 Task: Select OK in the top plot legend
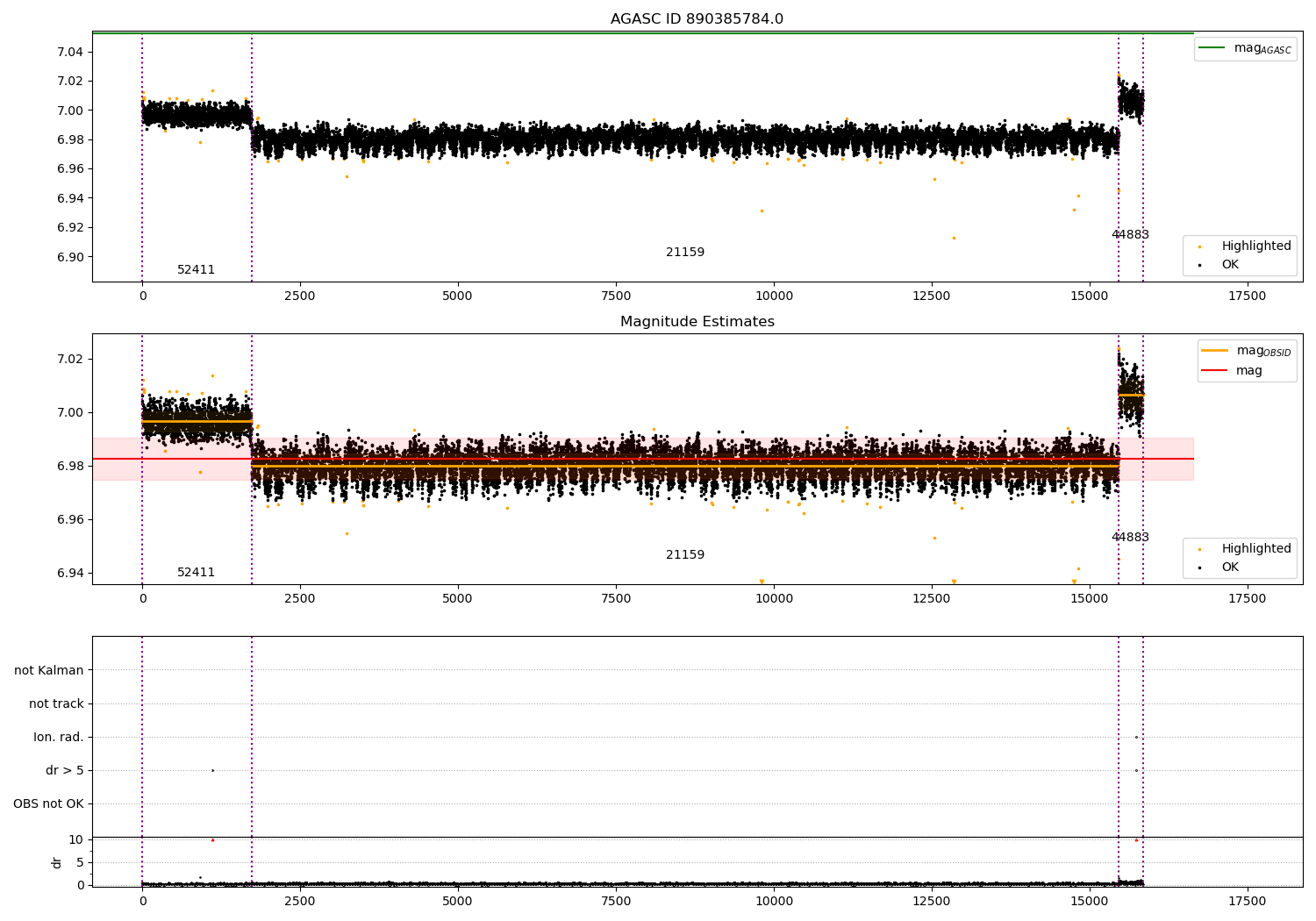pos(1219,265)
